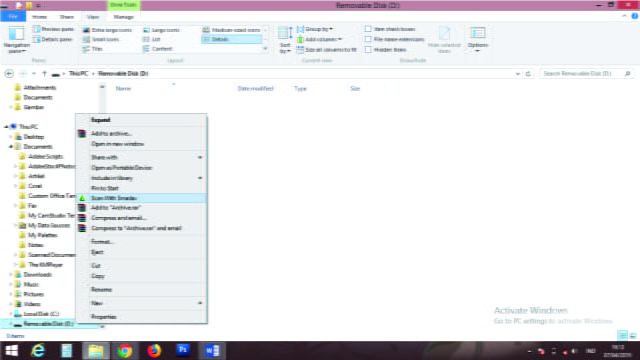Select Preview pane ribbon button
The height and width of the screenshot is (360, 640).
tap(53, 29)
